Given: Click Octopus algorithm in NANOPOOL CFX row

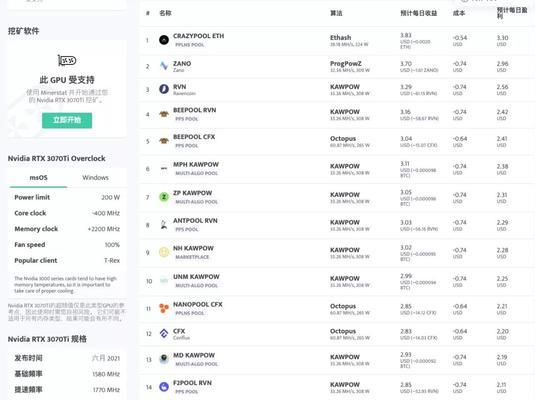Looking at the screenshot, I should [343, 306].
